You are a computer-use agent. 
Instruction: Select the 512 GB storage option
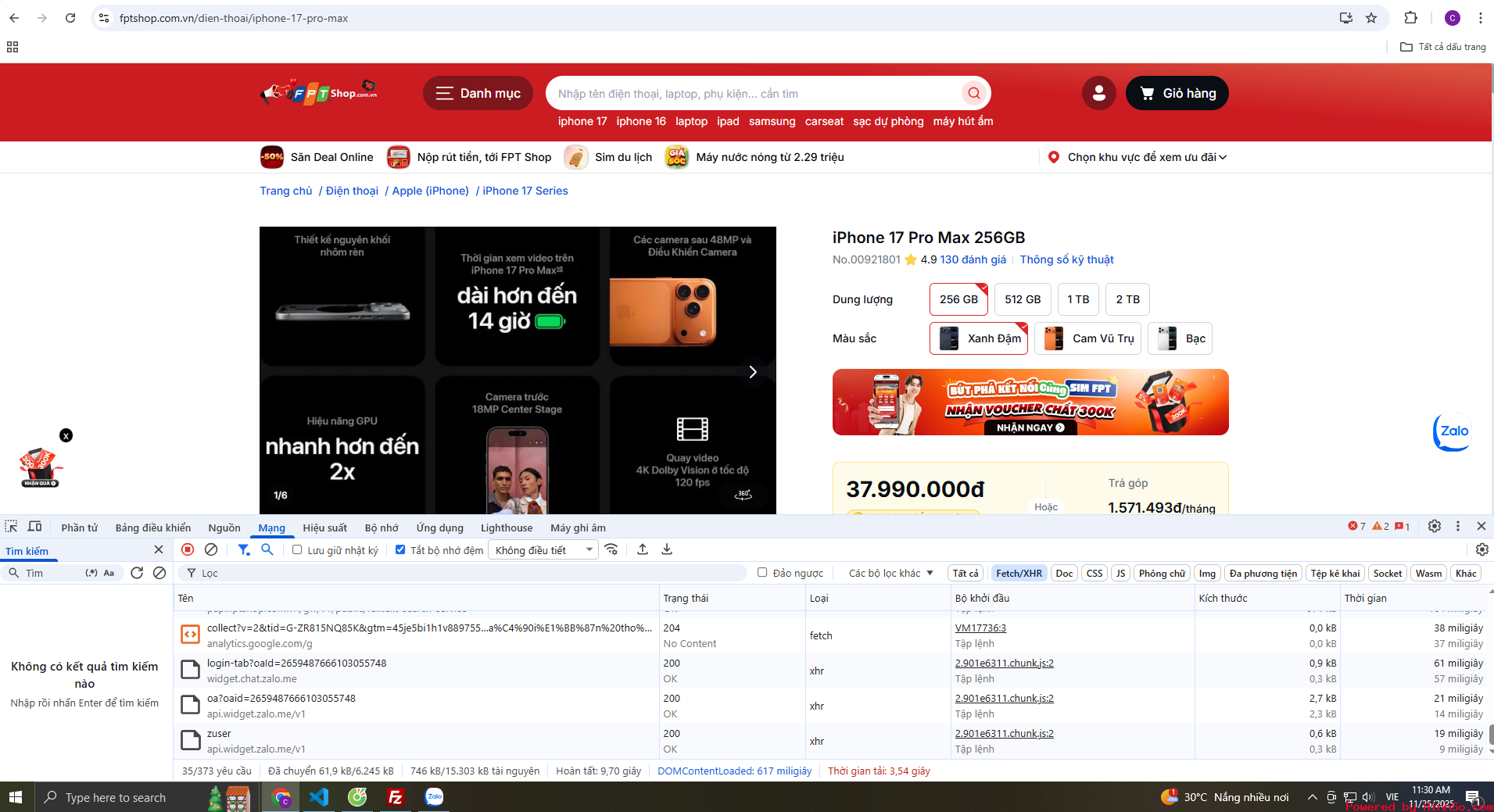pos(1022,299)
